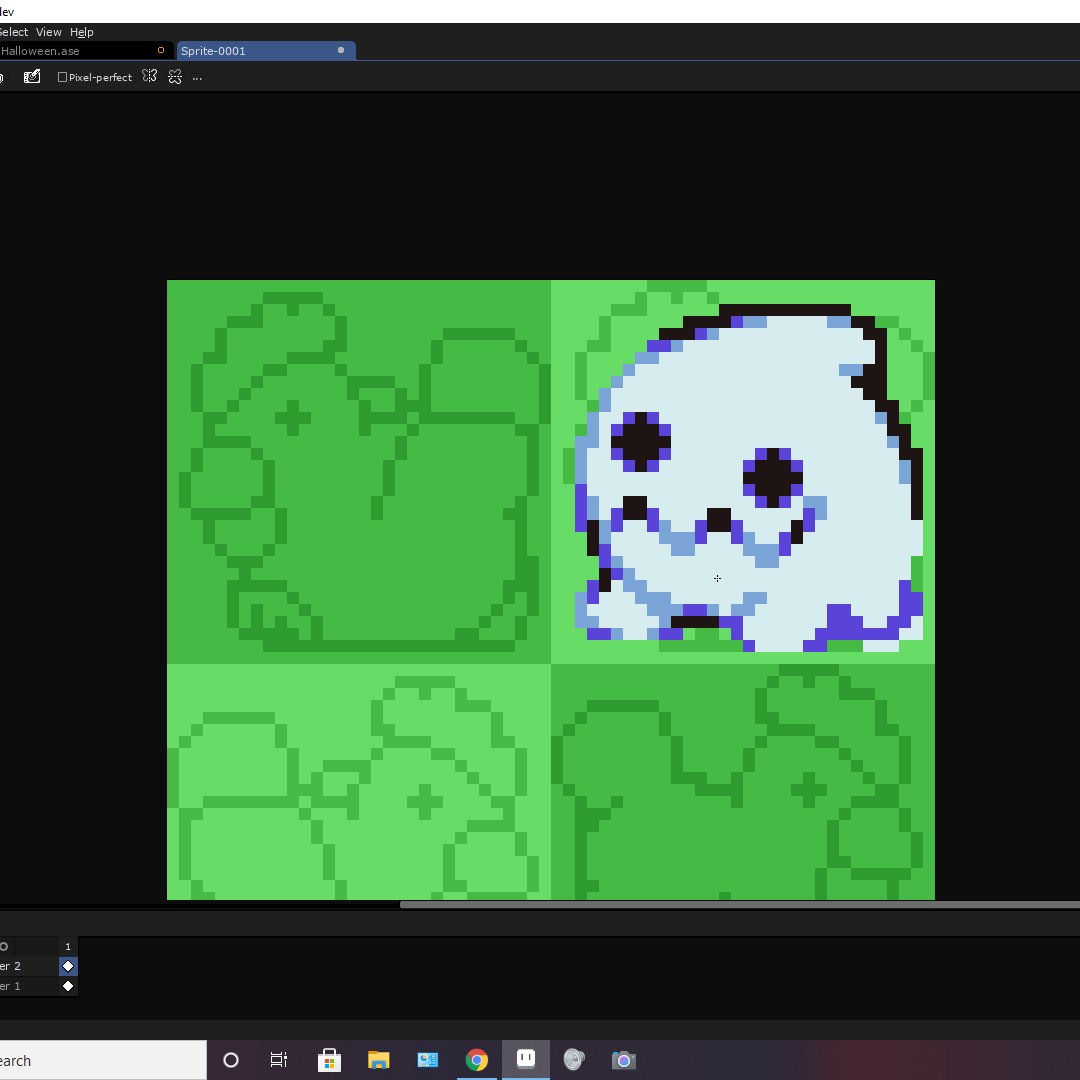1080x1080 pixels.
Task: Open Task View from the taskbar
Action: 279,1060
